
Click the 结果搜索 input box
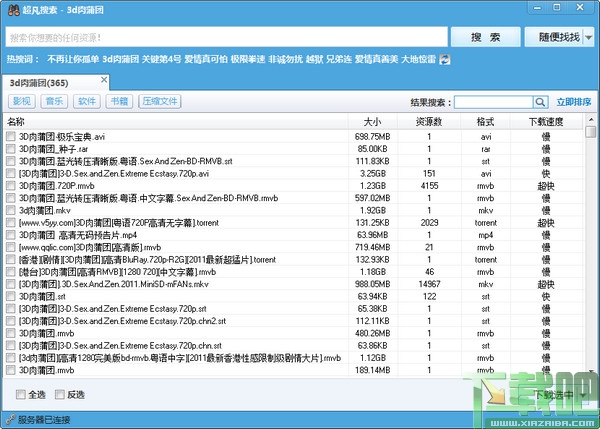494,102
